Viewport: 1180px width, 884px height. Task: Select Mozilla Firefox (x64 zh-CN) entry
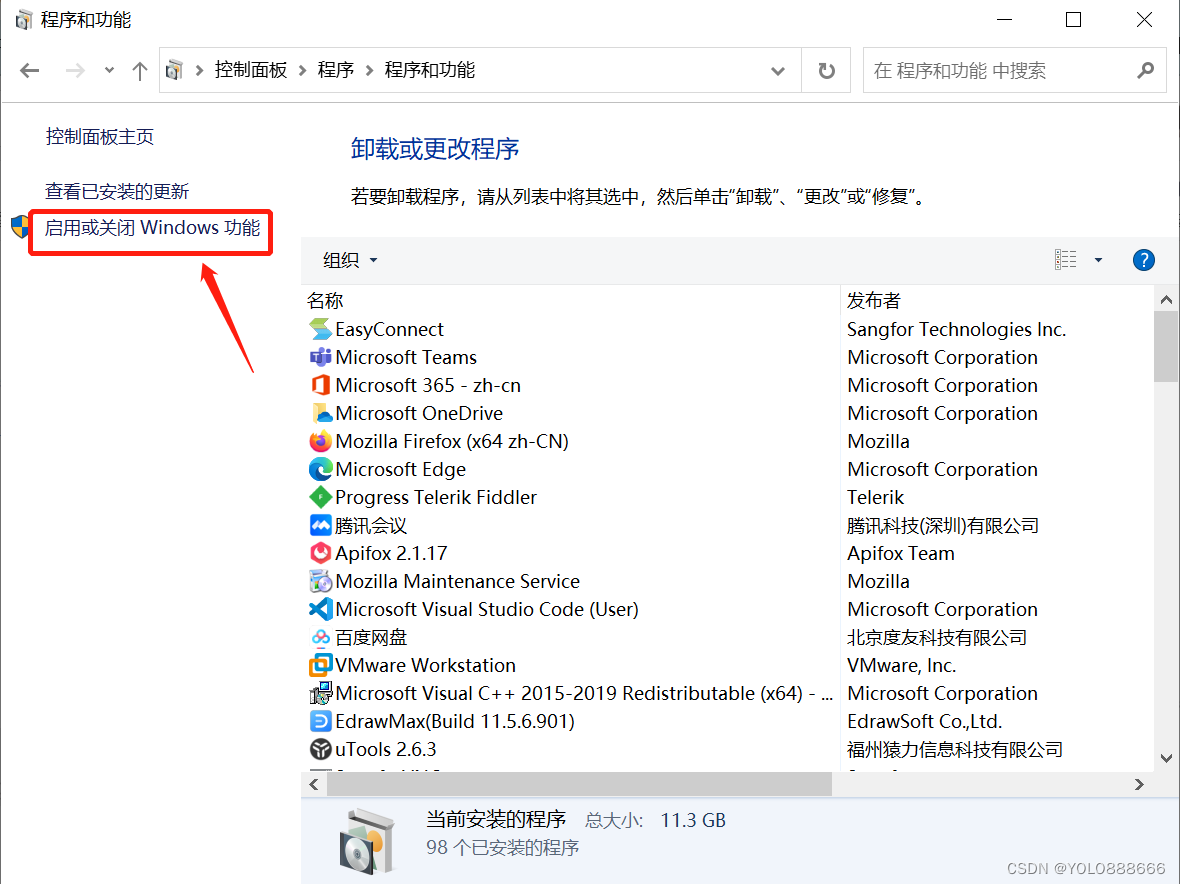452,442
